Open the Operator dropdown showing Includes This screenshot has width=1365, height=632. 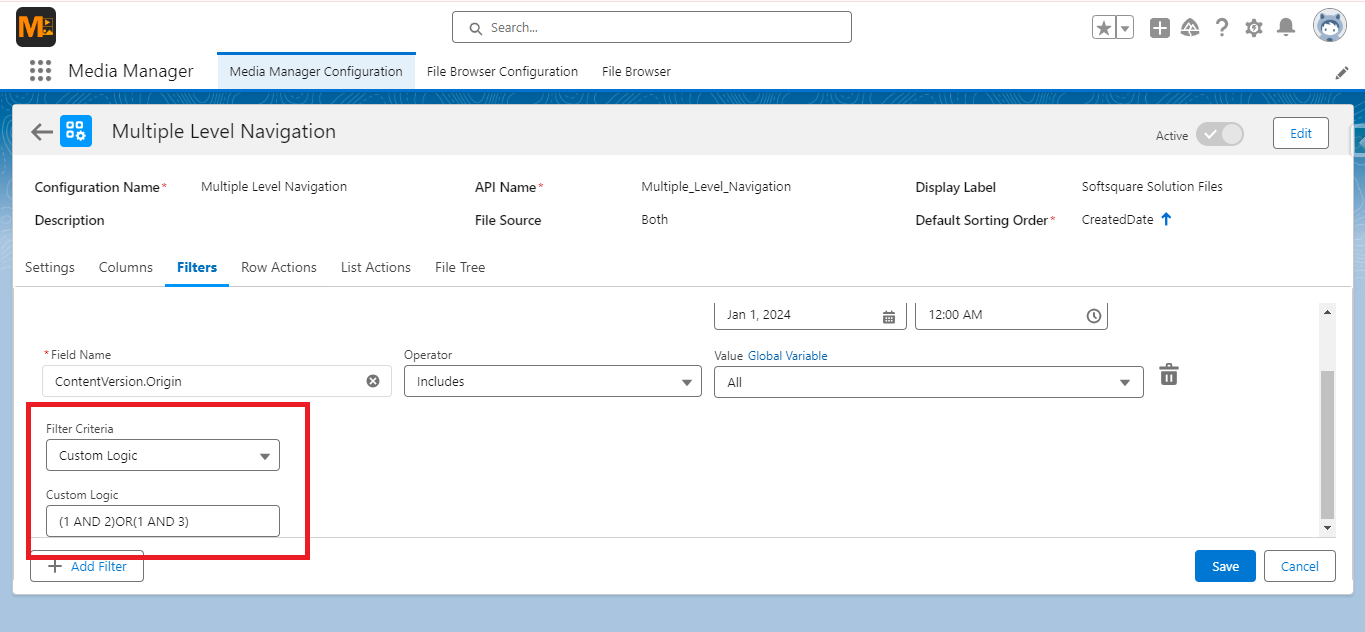(553, 381)
